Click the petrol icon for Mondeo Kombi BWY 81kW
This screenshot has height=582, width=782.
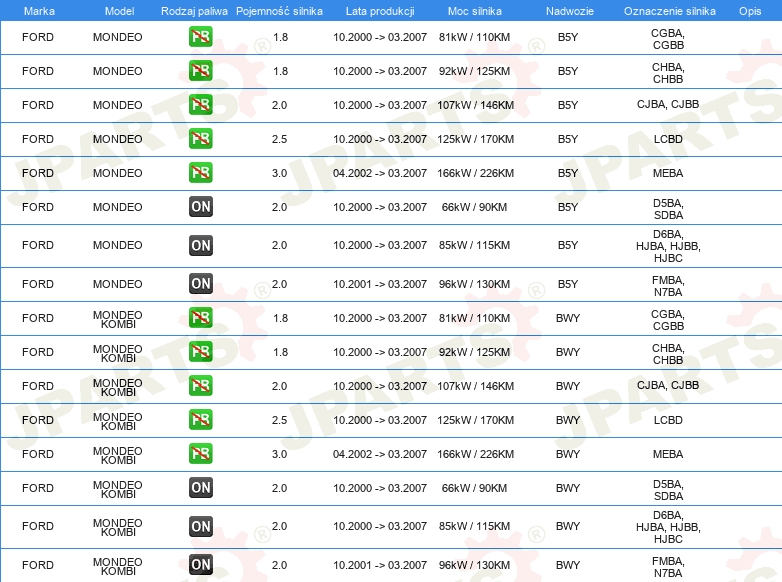click(x=200, y=318)
